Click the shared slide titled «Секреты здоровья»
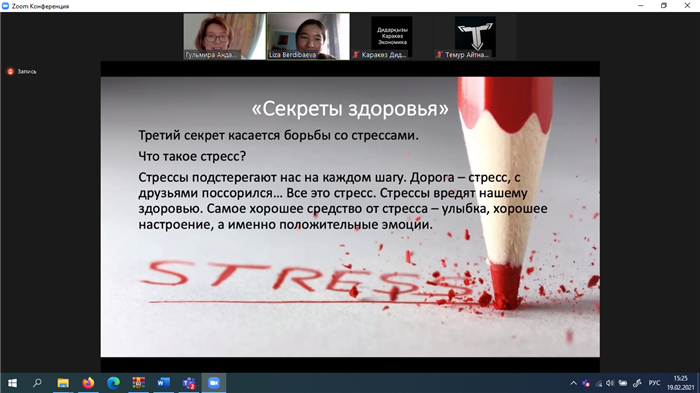Image resolution: width=700 pixels, height=393 pixels. coord(350,217)
